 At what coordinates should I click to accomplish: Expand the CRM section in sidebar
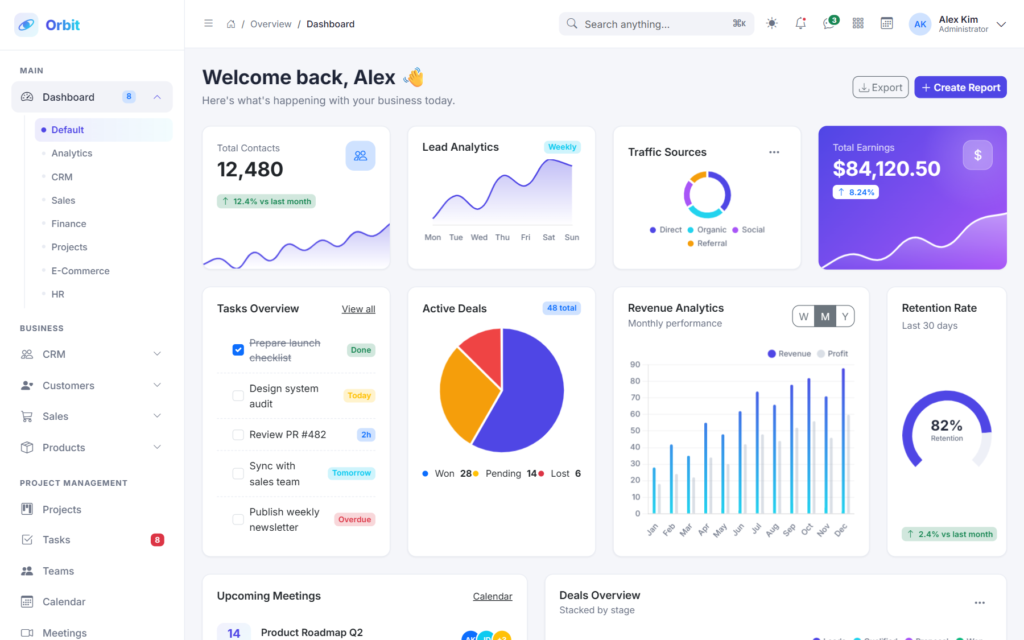pos(91,354)
